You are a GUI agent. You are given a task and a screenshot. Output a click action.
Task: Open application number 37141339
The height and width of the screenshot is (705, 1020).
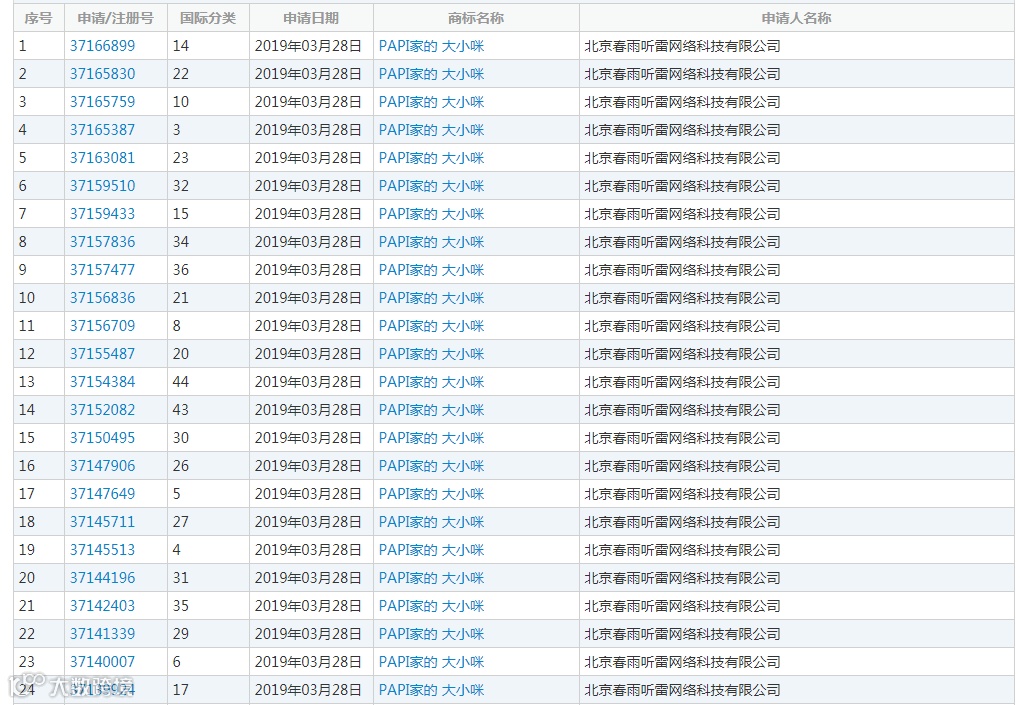pos(103,633)
